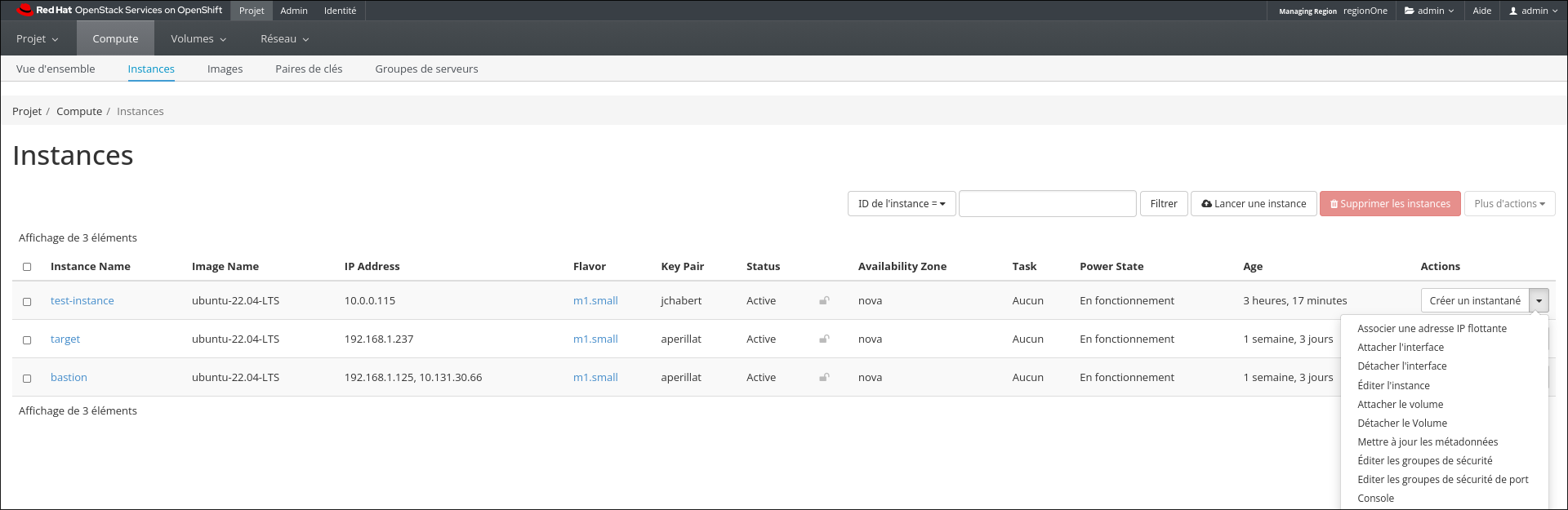Screen dimensions: 1568x510
Task: Open the bastion instance link
Action: (x=69, y=377)
